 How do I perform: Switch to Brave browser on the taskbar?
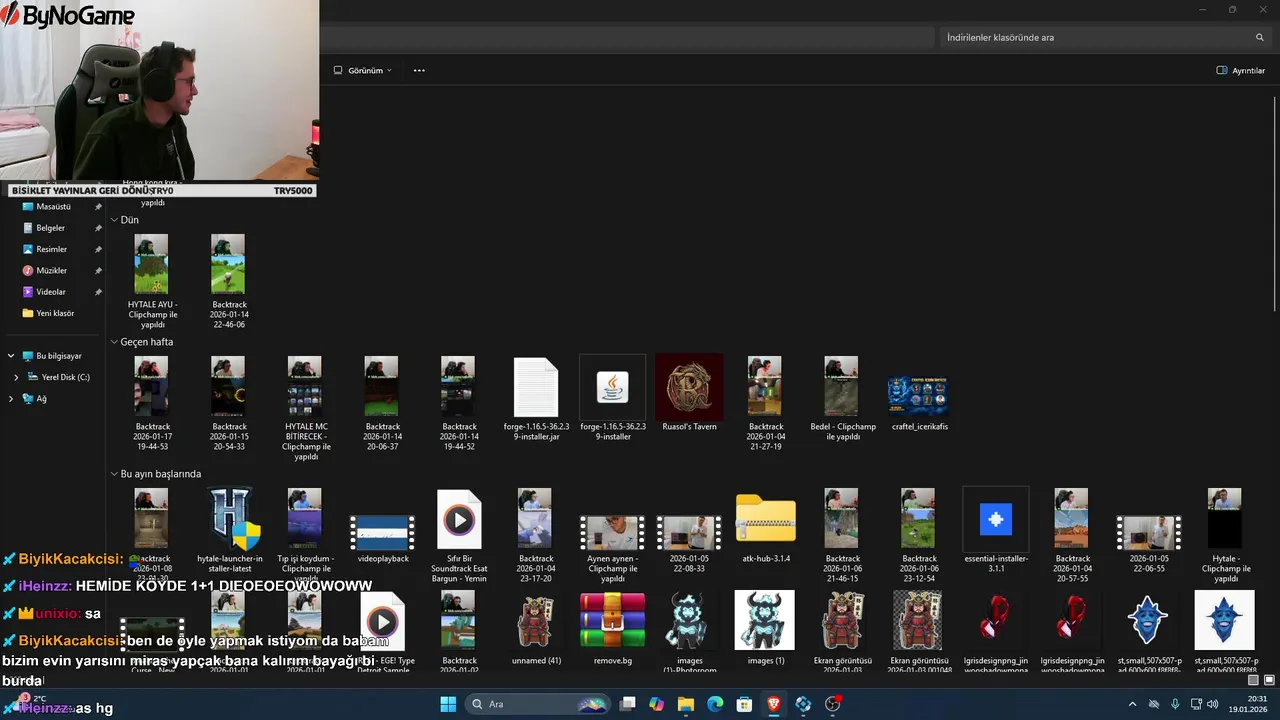[x=773, y=704]
